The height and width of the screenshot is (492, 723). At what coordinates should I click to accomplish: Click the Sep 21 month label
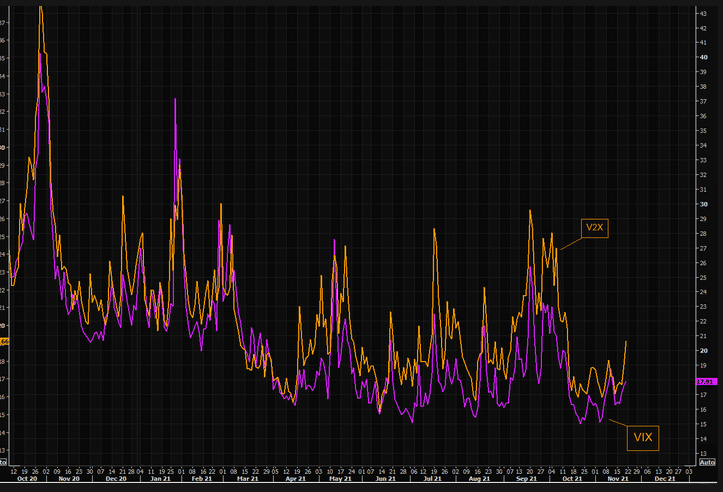[x=527, y=479]
